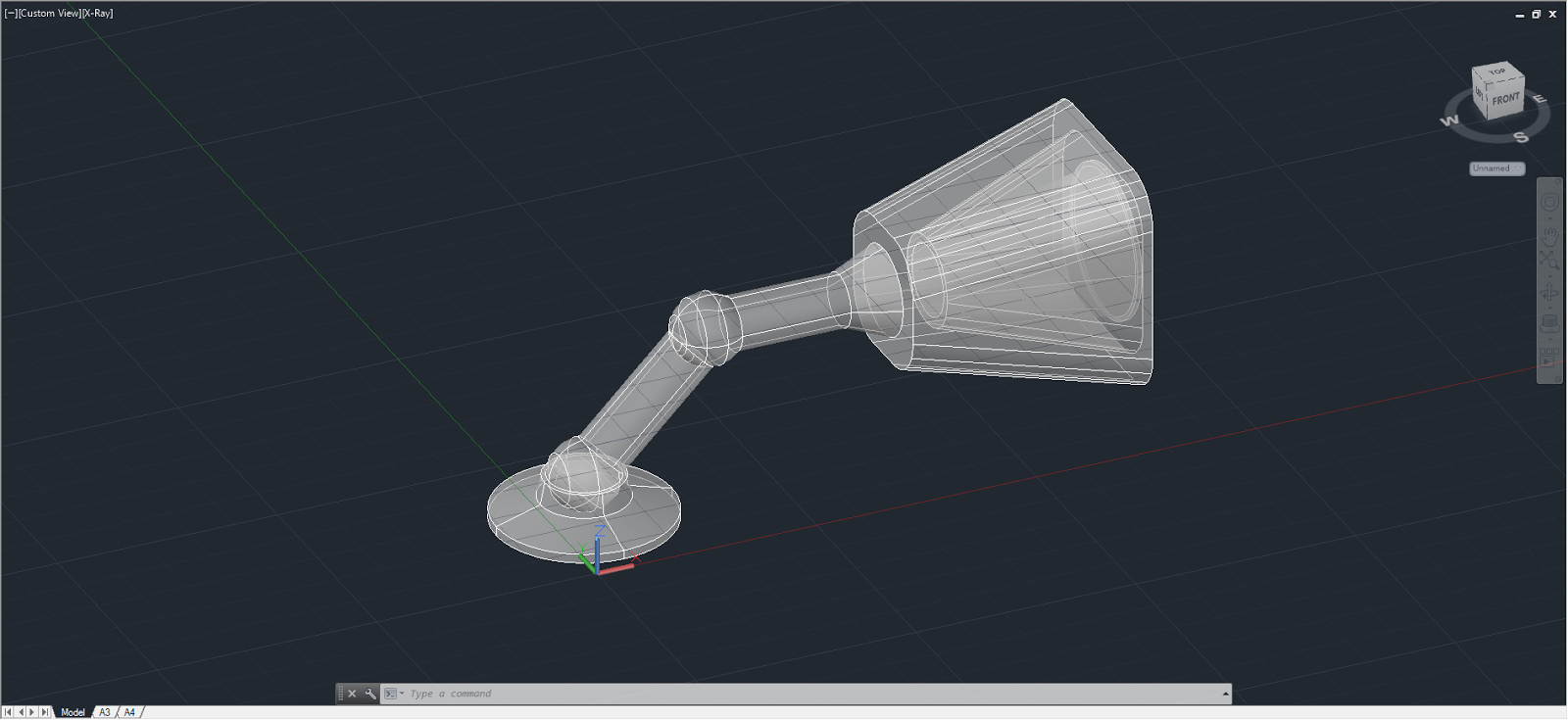Click the 3Dconnexion puck icon
This screenshot has width=1568, height=720.
(1549, 321)
